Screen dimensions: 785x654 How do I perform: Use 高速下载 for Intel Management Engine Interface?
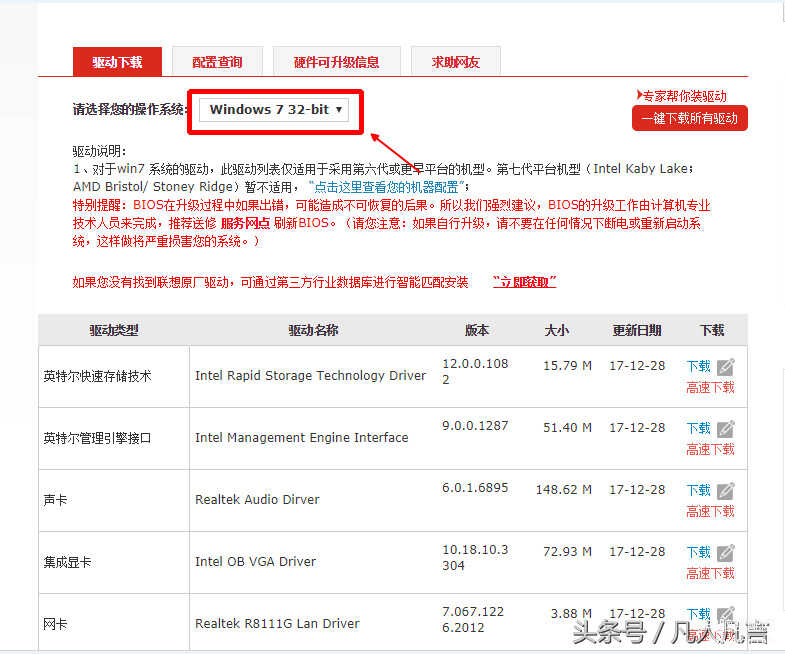[710, 449]
